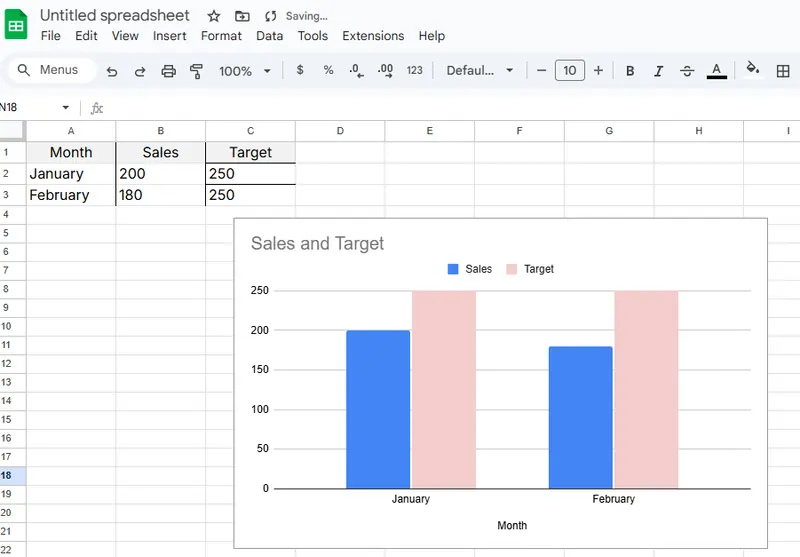Open the Name box dropdown arrow
Viewport: 800px width, 557px height.
click(66, 107)
